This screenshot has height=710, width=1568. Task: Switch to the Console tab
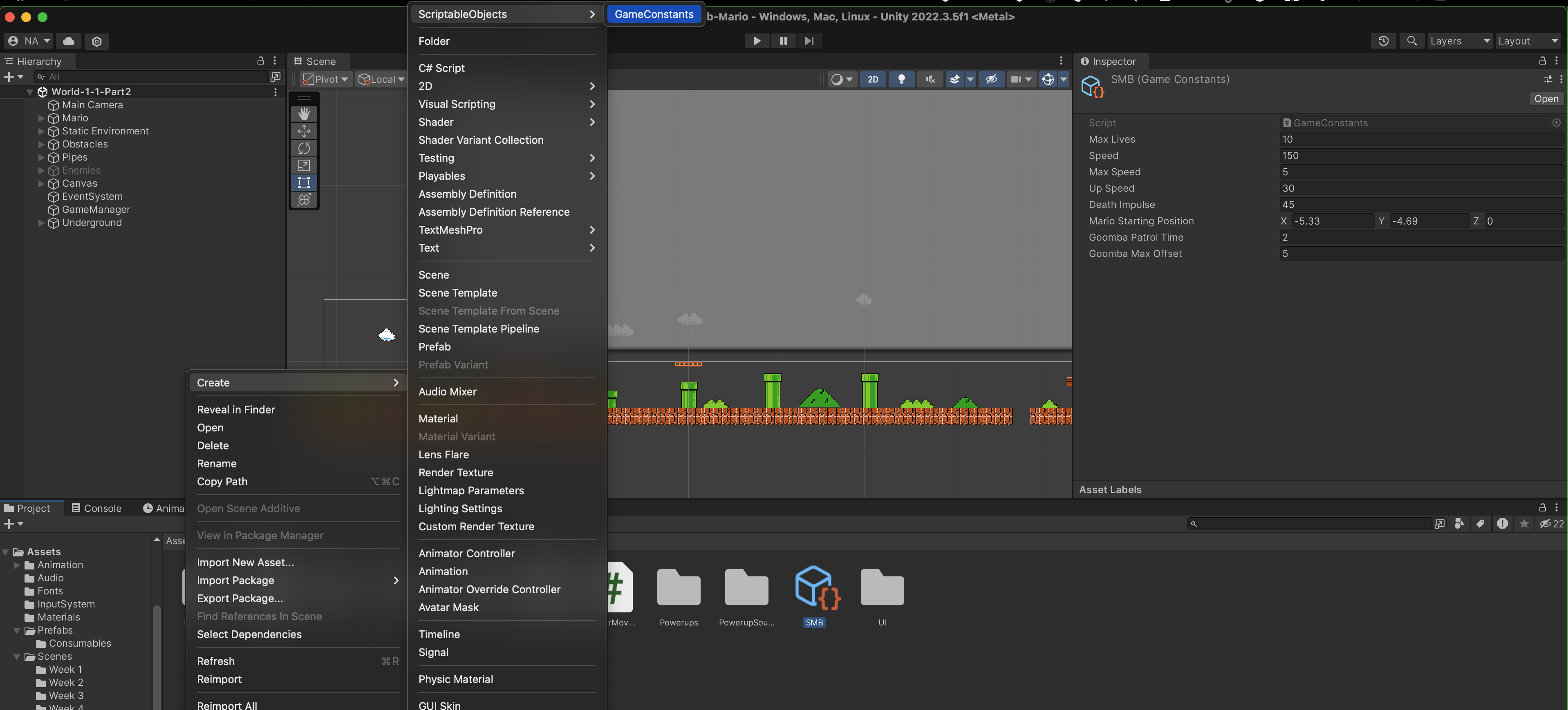[96, 509]
